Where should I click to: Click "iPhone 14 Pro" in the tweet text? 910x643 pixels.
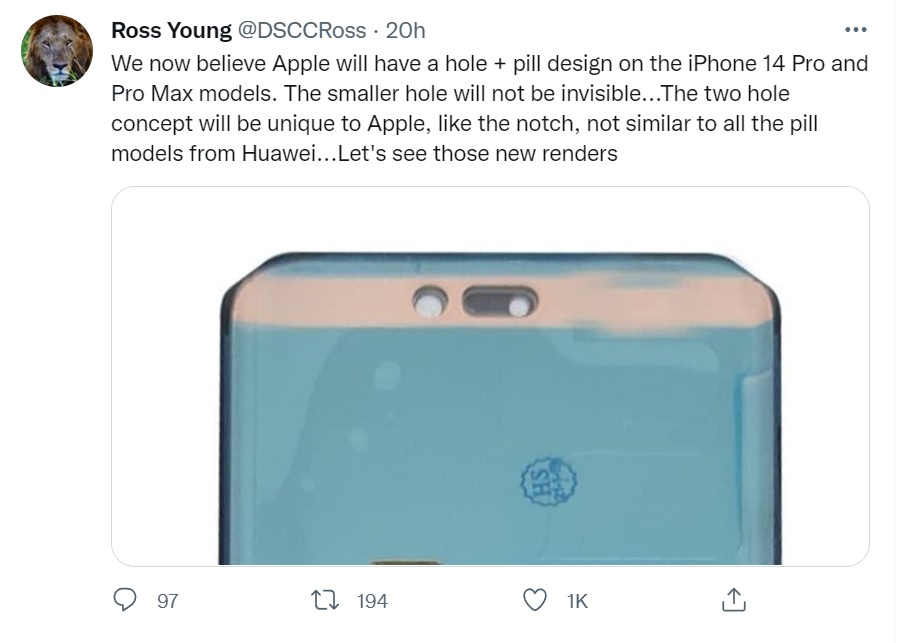tap(730, 64)
